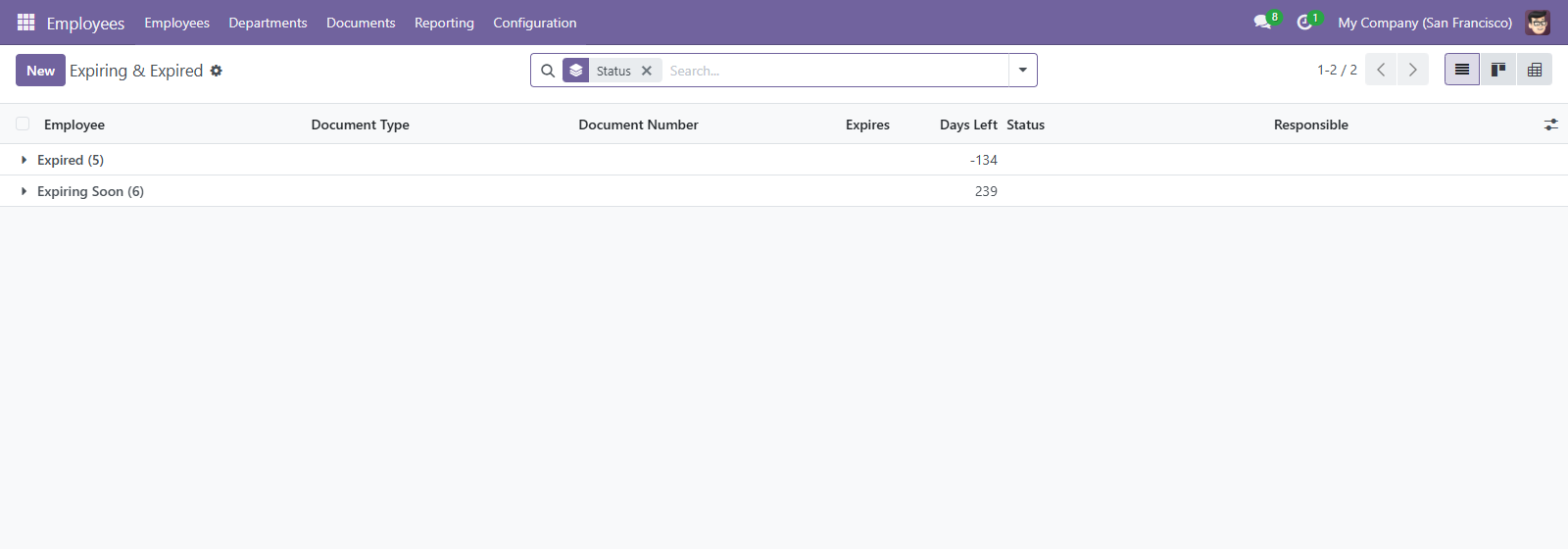Open optional columns adjust icon
1568x549 pixels.
pyautogui.click(x=1551, y=125)
